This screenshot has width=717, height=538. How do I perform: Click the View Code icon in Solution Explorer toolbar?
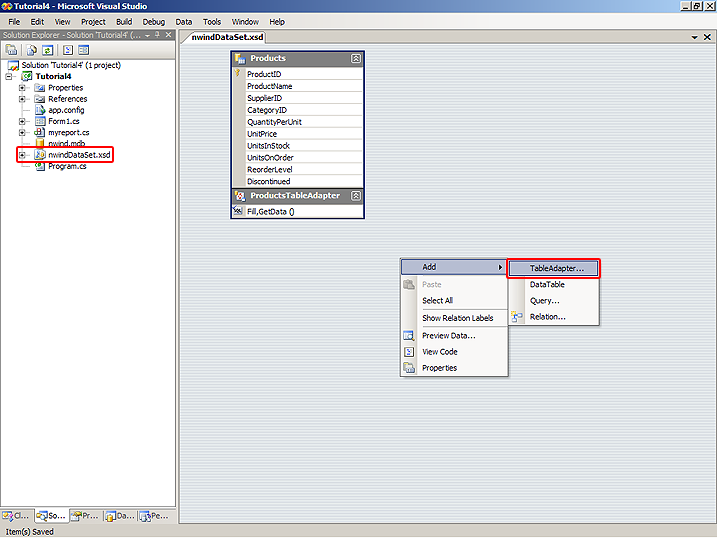pos(68,49)
